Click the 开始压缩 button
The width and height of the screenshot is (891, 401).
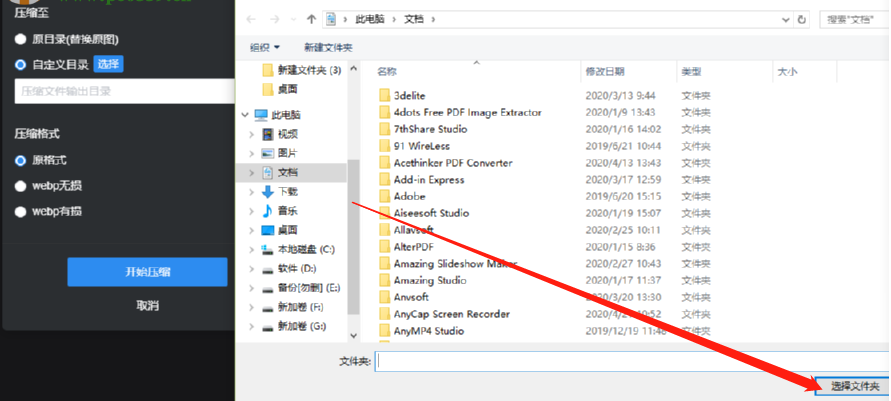(147, 272)
